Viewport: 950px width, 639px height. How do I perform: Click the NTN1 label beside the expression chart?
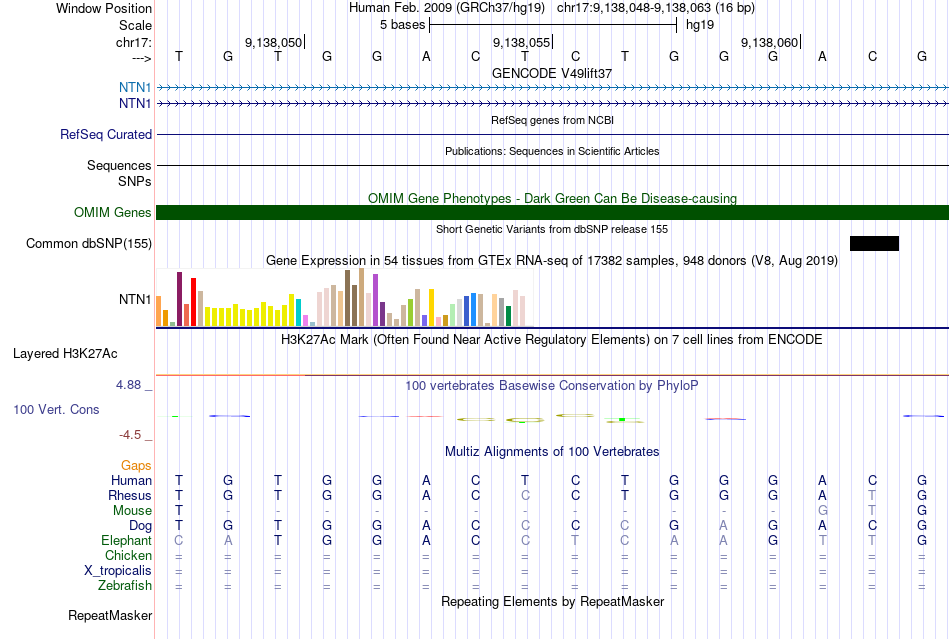[x=135, y=299]
